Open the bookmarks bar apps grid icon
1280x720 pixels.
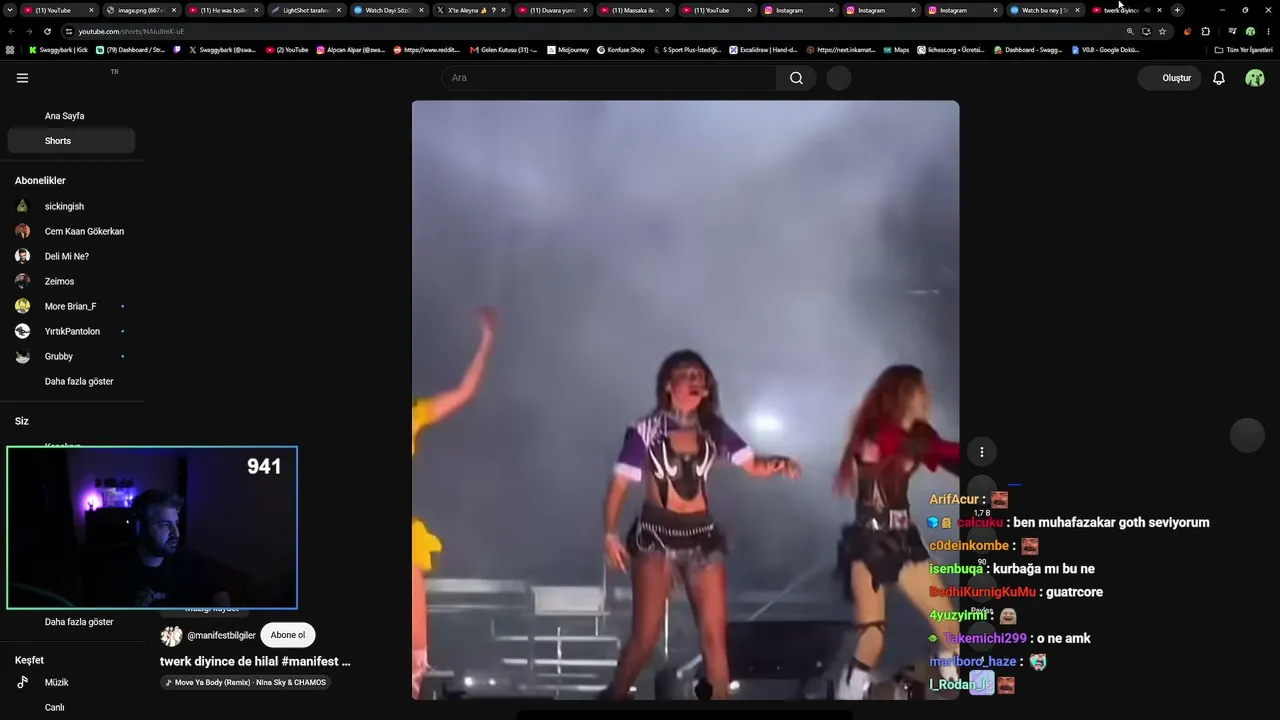10,49
